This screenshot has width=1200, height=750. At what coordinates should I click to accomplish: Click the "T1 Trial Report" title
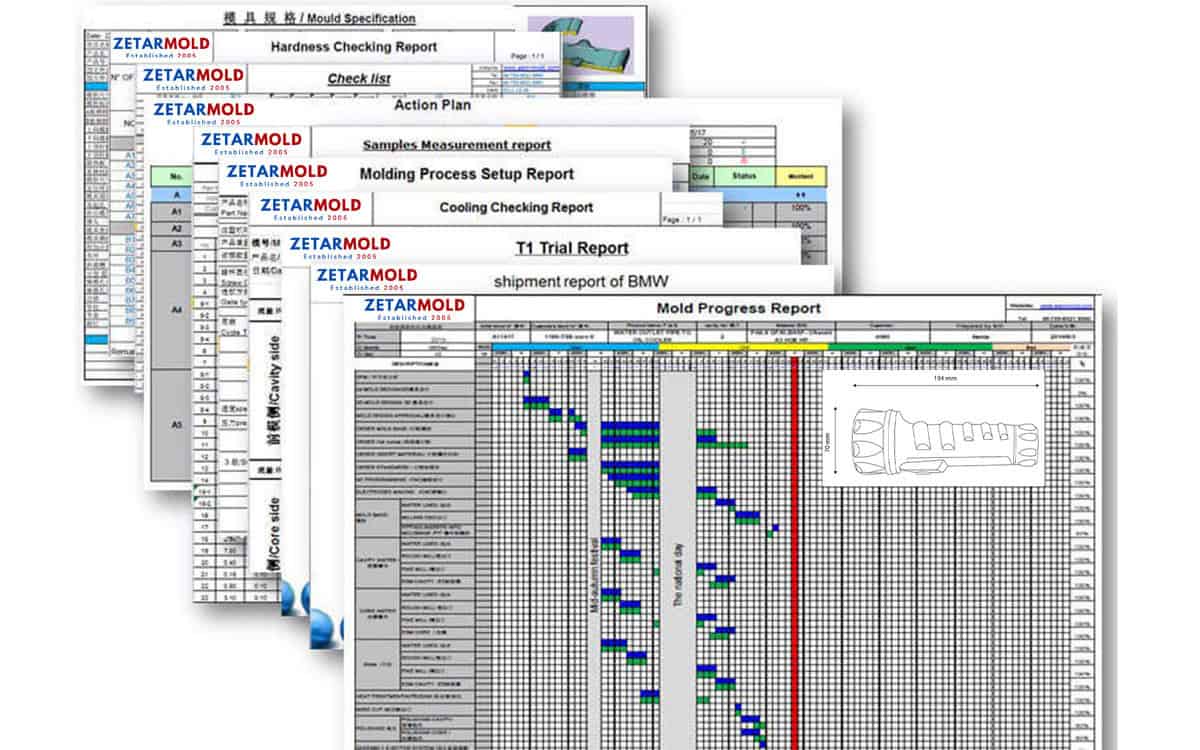click(572, 248)
